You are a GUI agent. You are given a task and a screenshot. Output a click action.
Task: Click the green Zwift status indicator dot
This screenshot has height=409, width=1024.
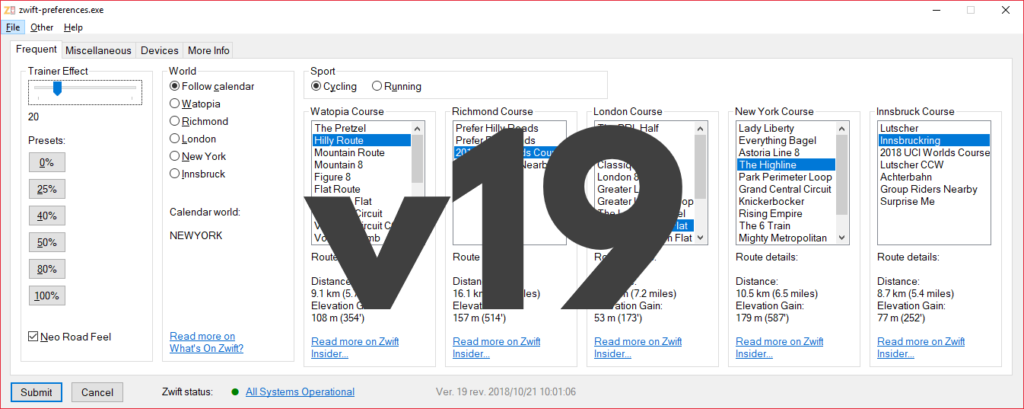pos(235,392)
